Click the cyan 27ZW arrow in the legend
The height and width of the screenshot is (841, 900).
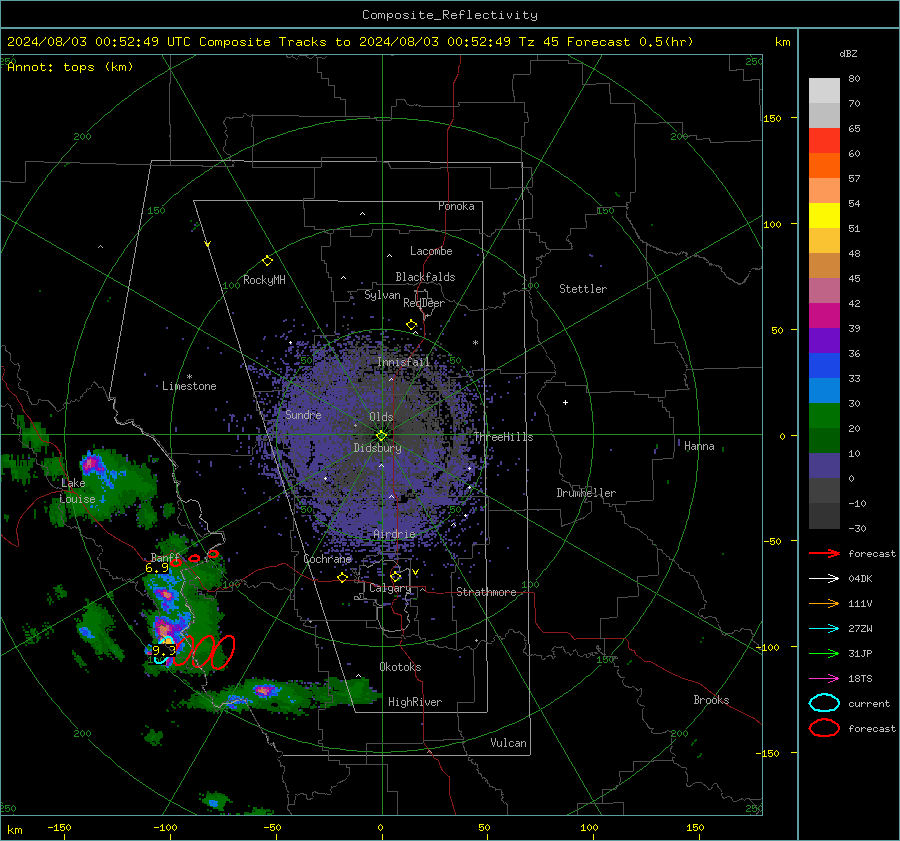824,629
